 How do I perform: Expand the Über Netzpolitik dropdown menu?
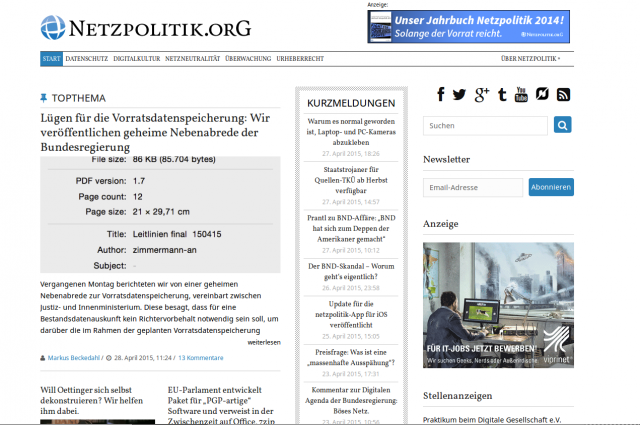[x=530, y=59]
